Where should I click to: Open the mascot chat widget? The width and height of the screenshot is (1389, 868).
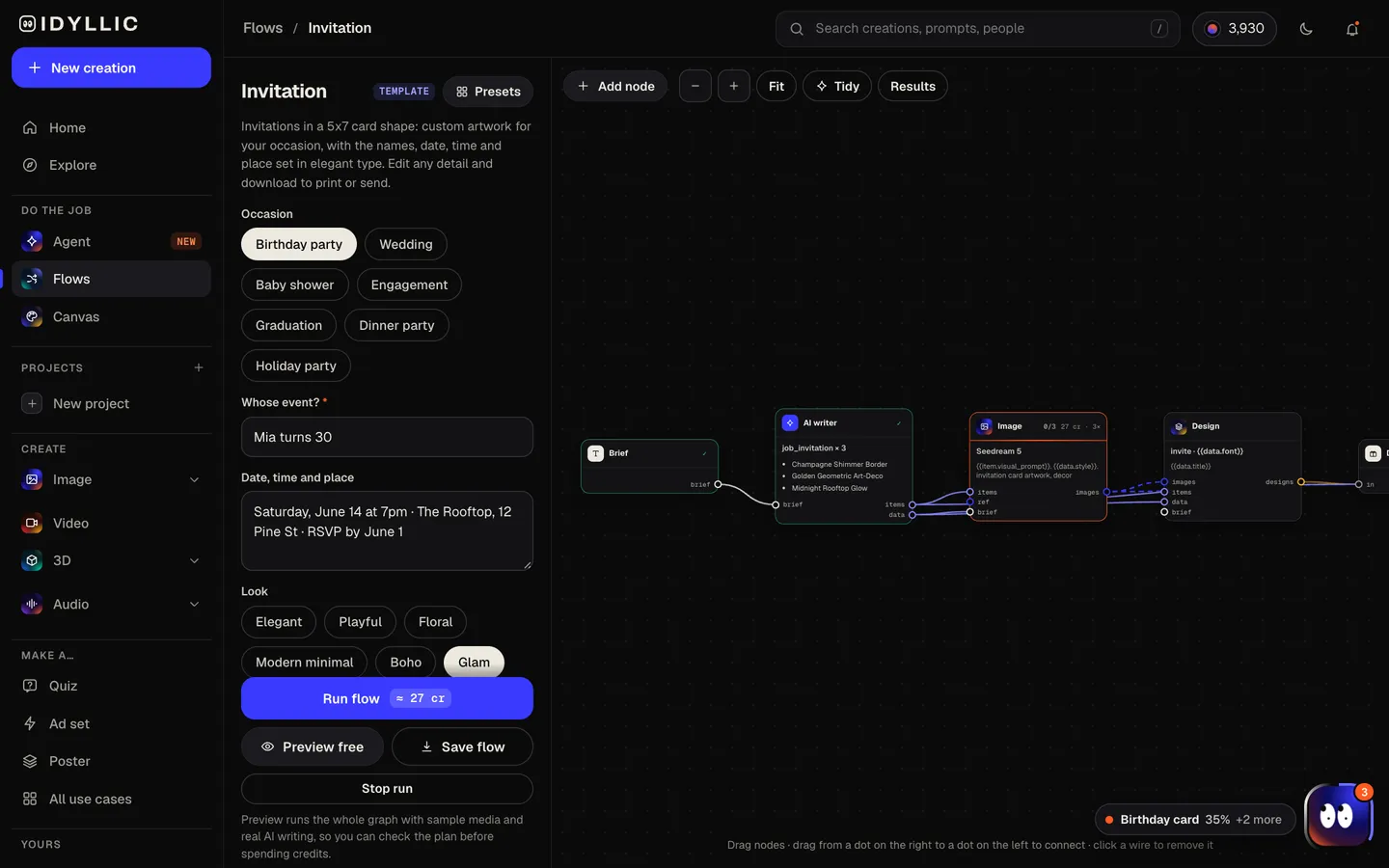(1338, 816)
